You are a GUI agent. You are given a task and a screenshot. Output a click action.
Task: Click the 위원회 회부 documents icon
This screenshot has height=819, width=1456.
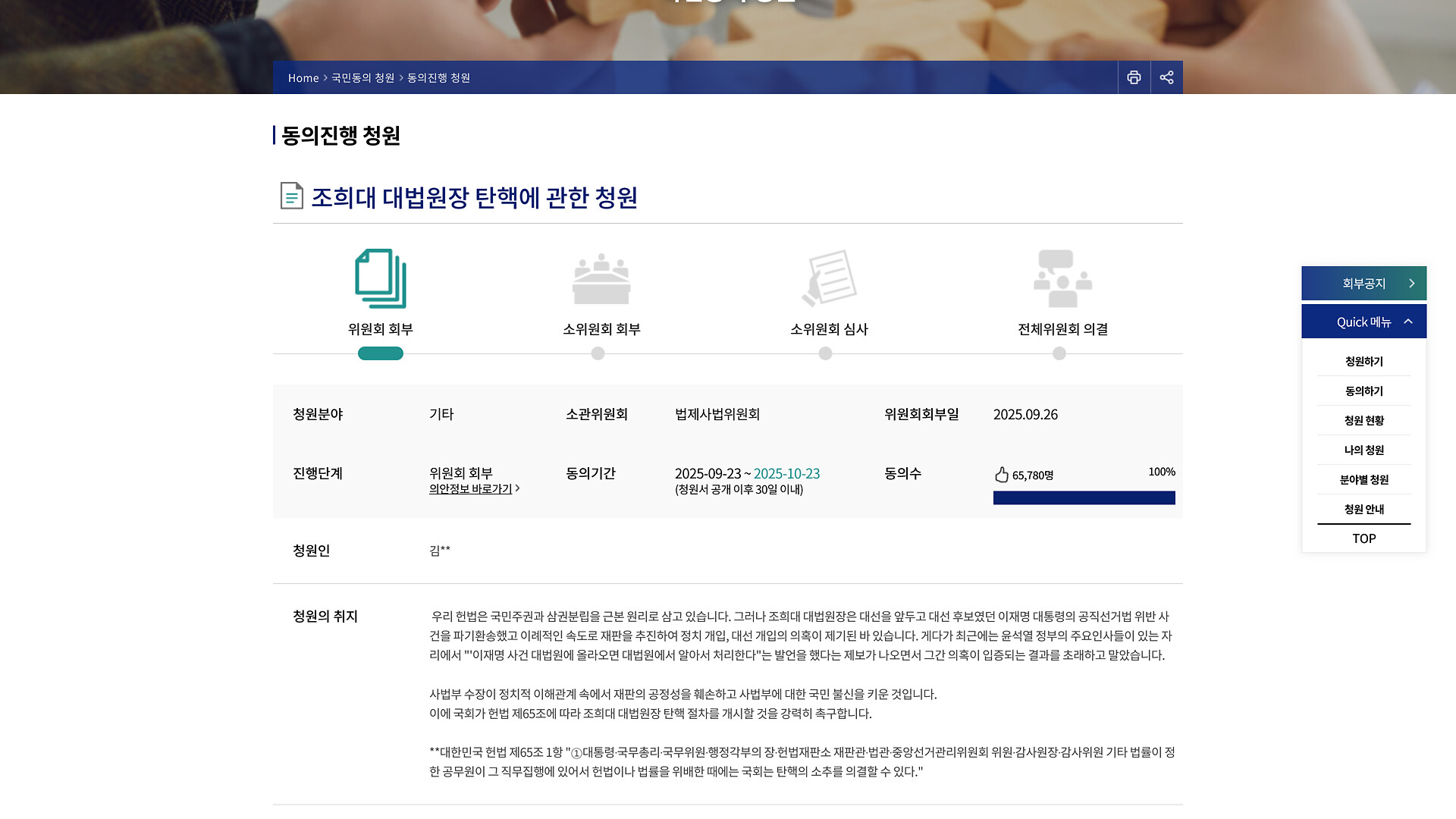click(381, 278)
